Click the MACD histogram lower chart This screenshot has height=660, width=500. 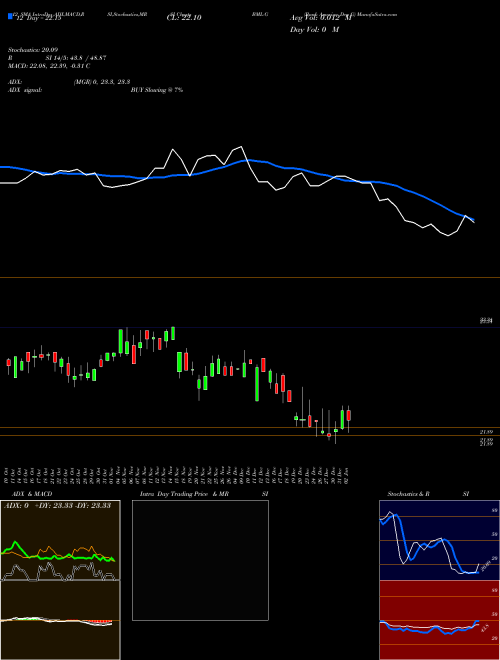[x=60, y=620]
